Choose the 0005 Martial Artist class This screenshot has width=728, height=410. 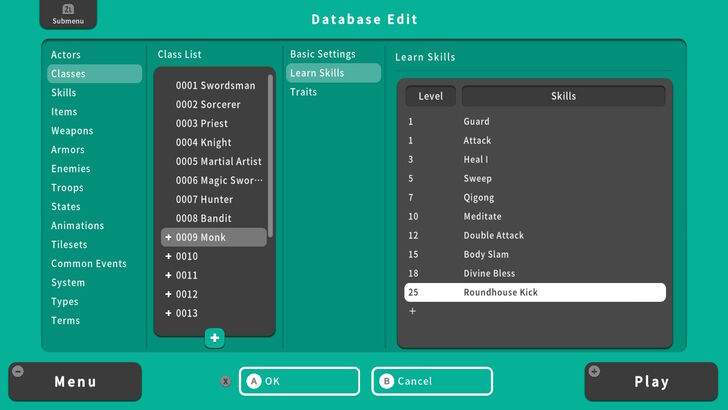click(218, 162)
